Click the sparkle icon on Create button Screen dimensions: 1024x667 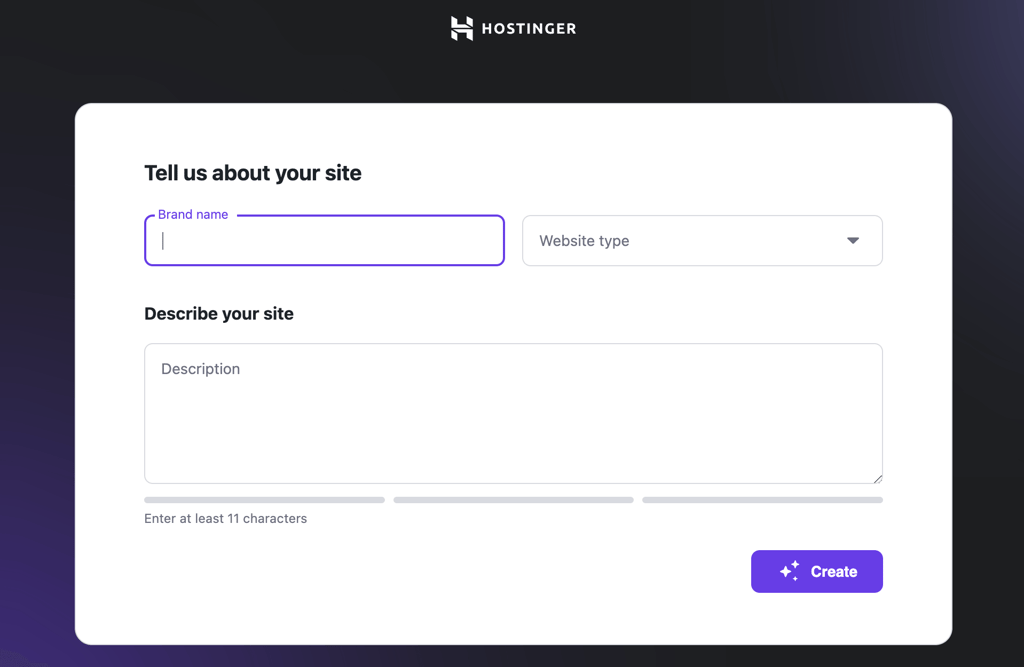790,571
